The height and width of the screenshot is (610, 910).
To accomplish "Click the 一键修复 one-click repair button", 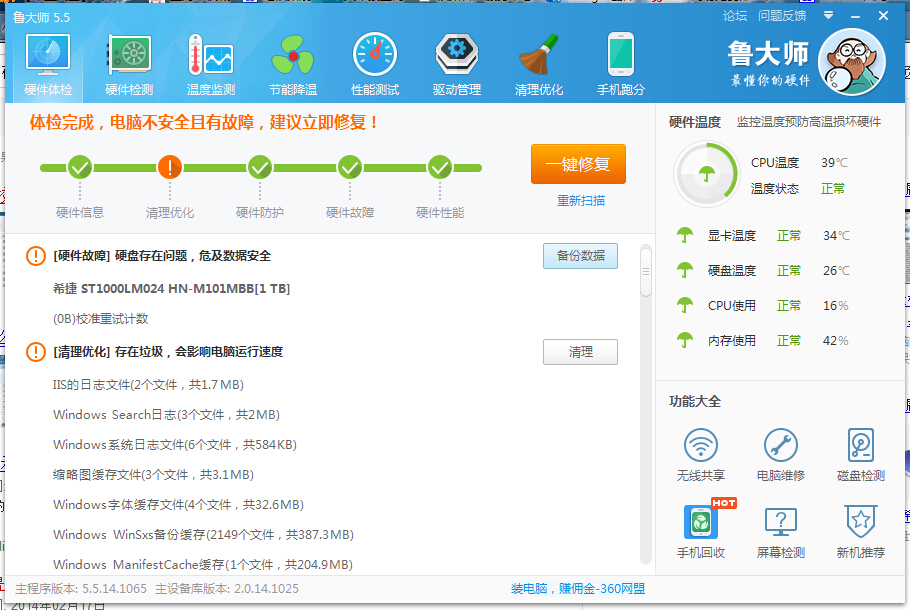I will [578, 164].
